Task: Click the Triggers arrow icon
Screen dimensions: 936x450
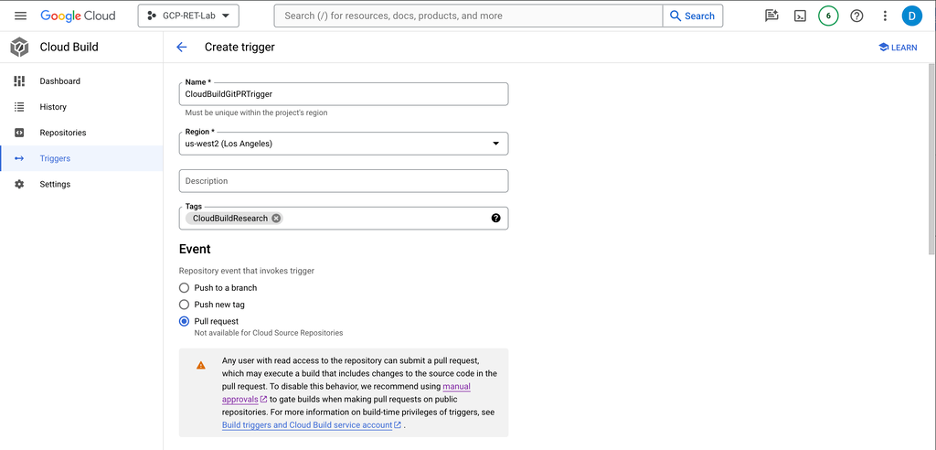Action: (x=19, y=158)
